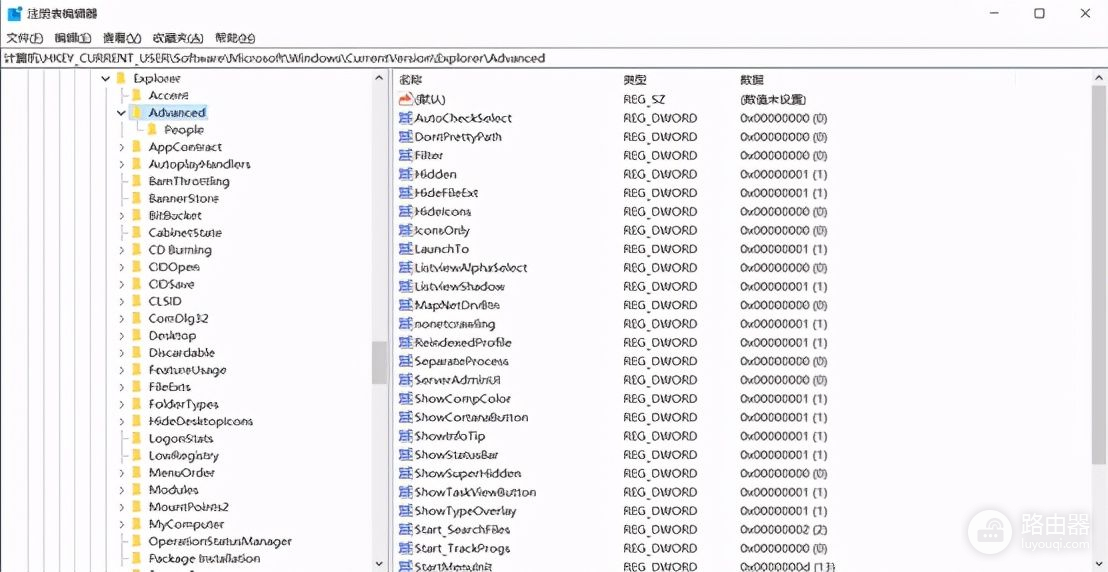
Task: Expand the CD Burning tree node
Action: click(121, 250)
